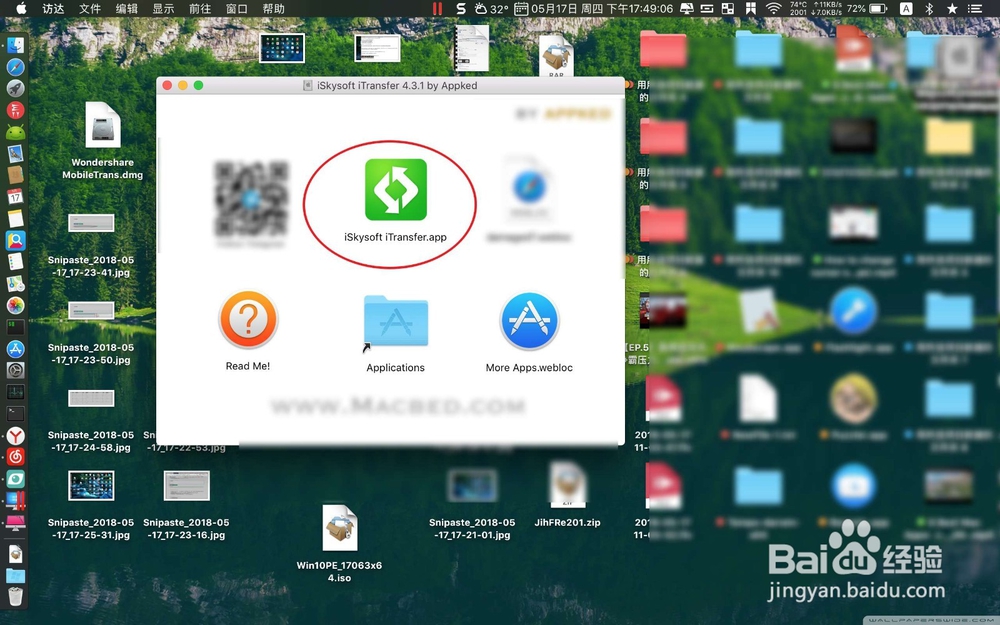Select Snipaste_2018-05-17_17-23-16.jpg thumbnail
The width and height of the screenshot is (1000, 625).
pos(186,485)
